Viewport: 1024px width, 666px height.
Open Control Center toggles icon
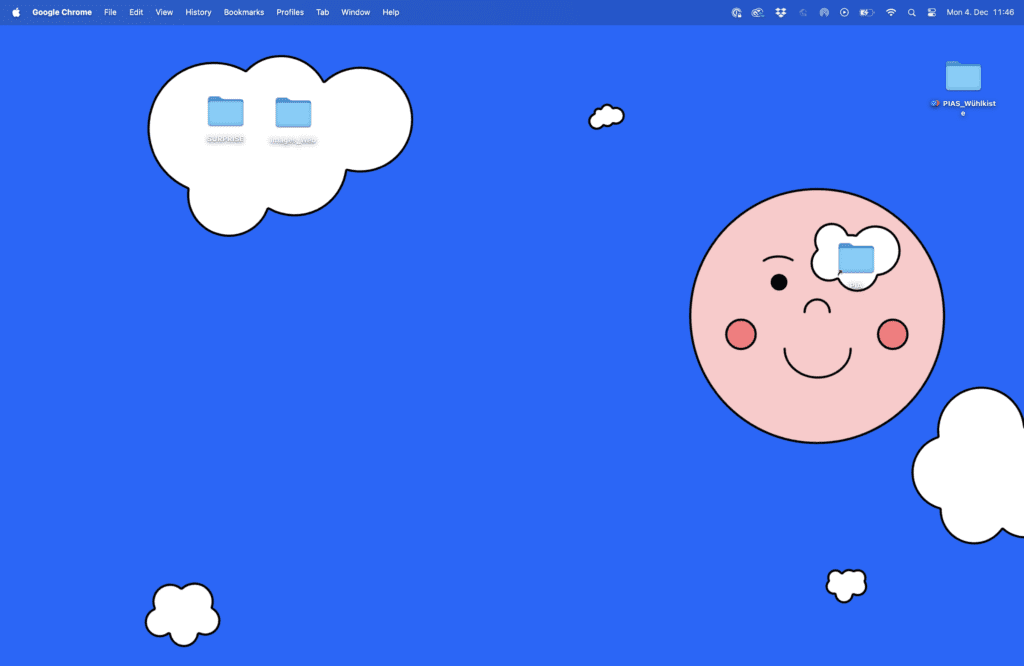pos(932,12)
